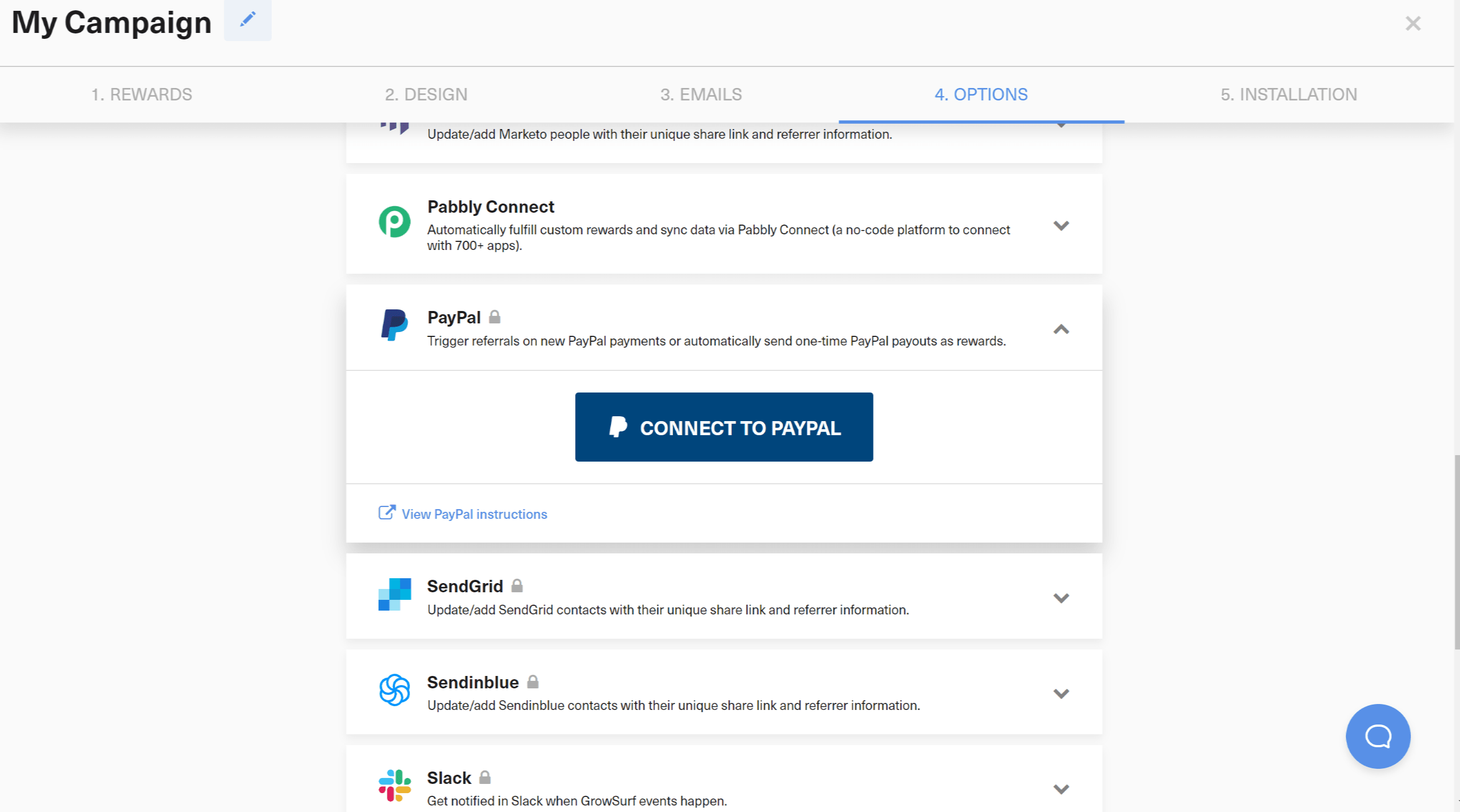Click the SendGrid logo icon
Image resolution: width=1460 pixels, height=812 pixels.
pos(395,595)
